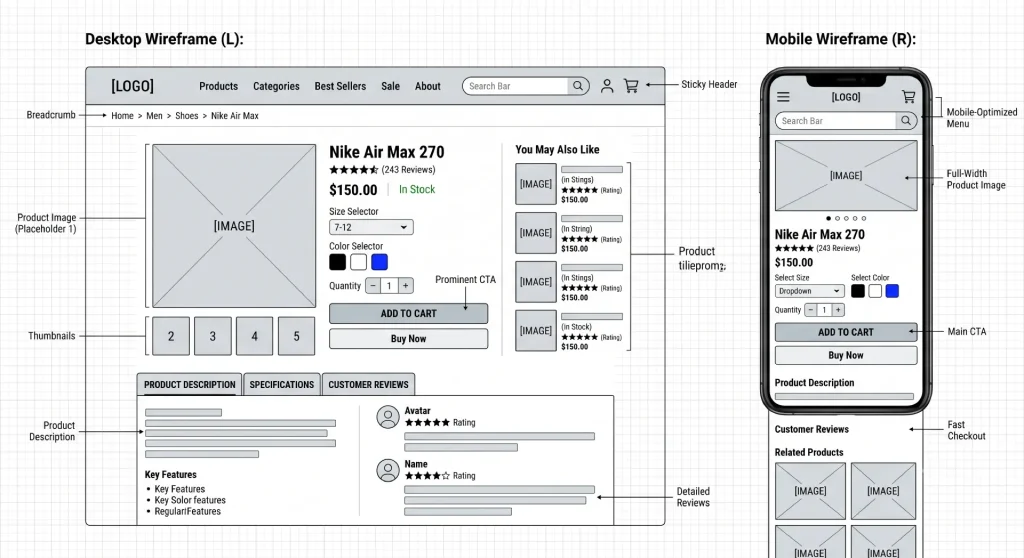This screenshot has width=1024, height=558.
Task: Select thumbnail 2 under the product image
Action: click(171, 336)
